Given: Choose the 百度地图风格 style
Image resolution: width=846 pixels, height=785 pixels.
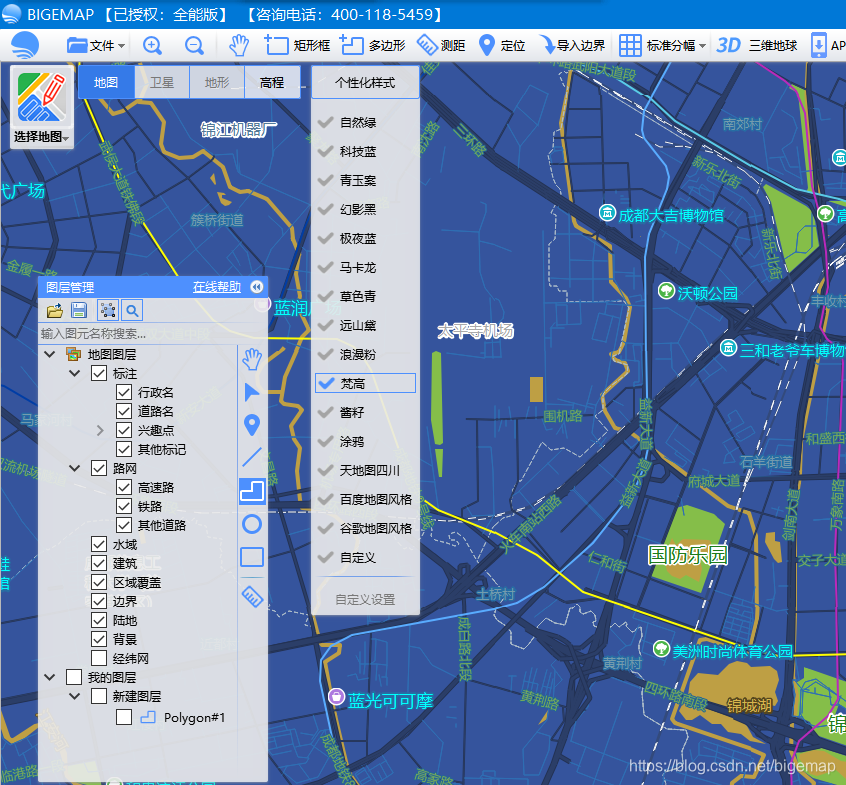Looking at the screenshot, I should click(365, 500).
